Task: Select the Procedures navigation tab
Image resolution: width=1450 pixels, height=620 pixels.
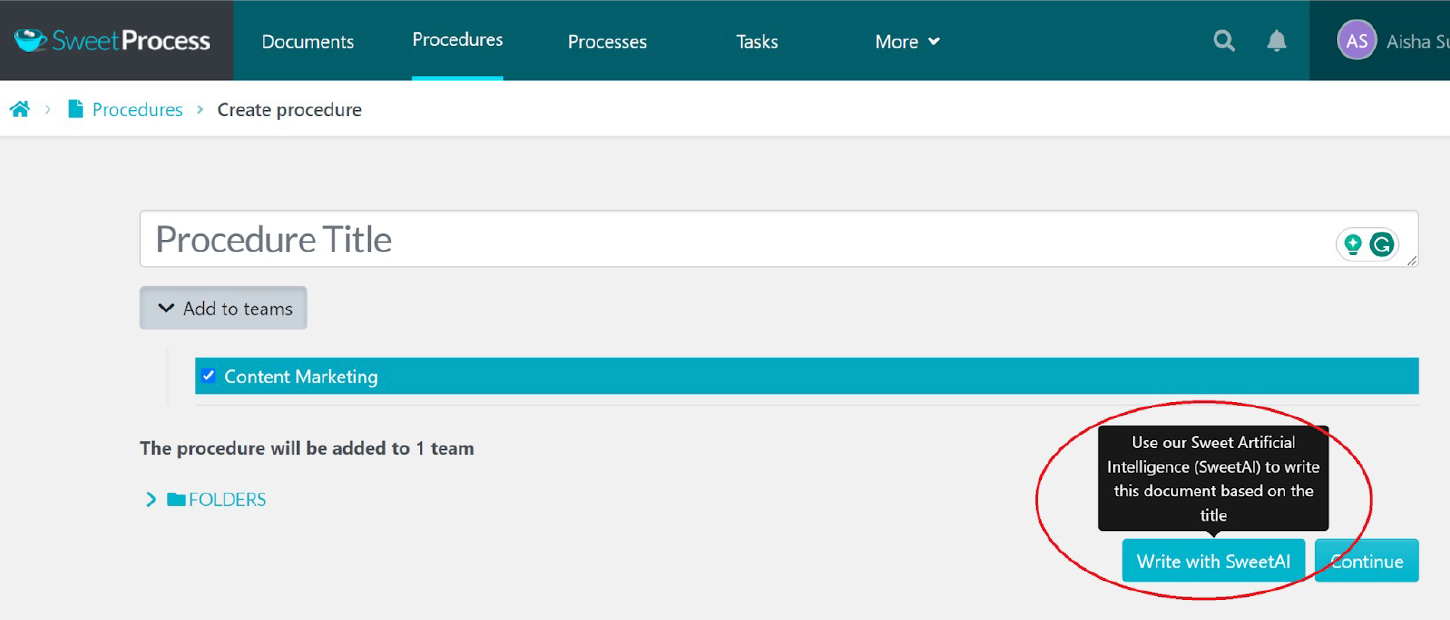Action: pos(457,40)
